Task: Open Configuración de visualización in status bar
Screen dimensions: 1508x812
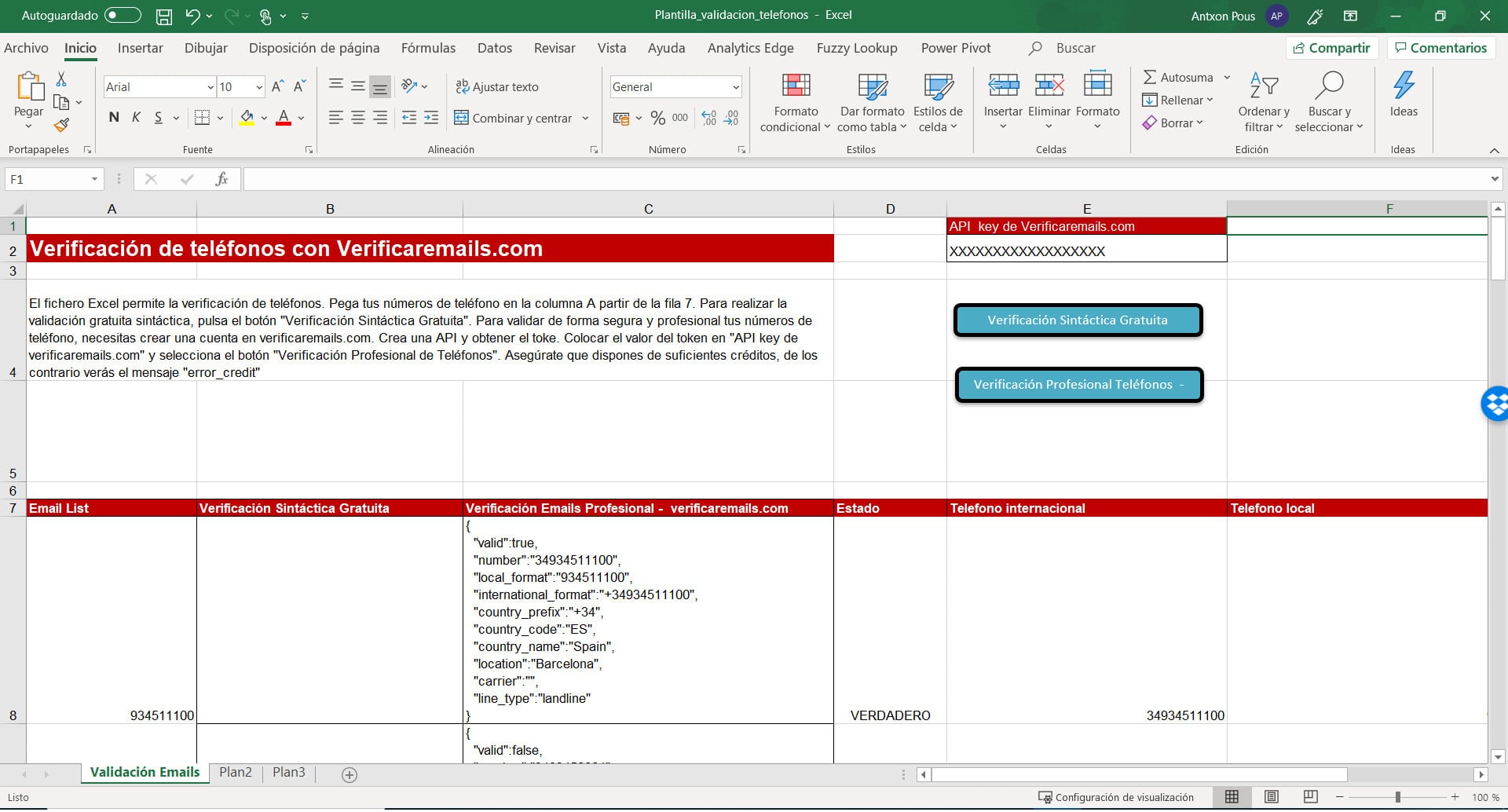Action: [1116, 797]
